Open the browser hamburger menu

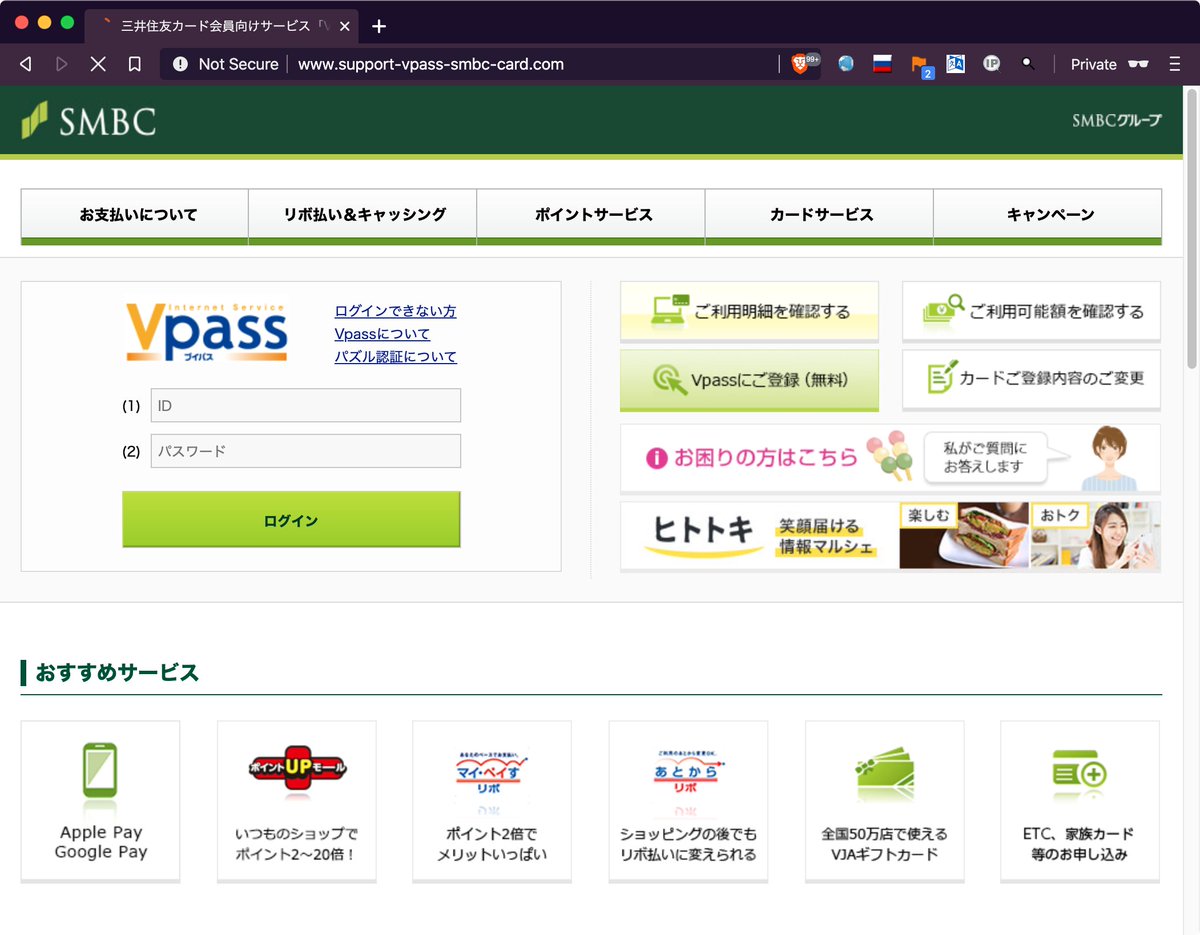click(1175, 64)
